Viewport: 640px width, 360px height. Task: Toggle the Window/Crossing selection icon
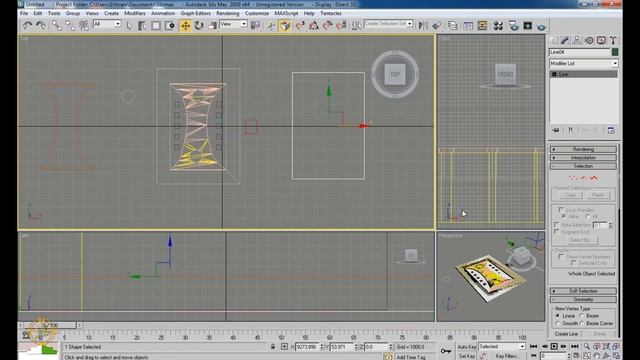pyautogui.click(x=170, y=26)
